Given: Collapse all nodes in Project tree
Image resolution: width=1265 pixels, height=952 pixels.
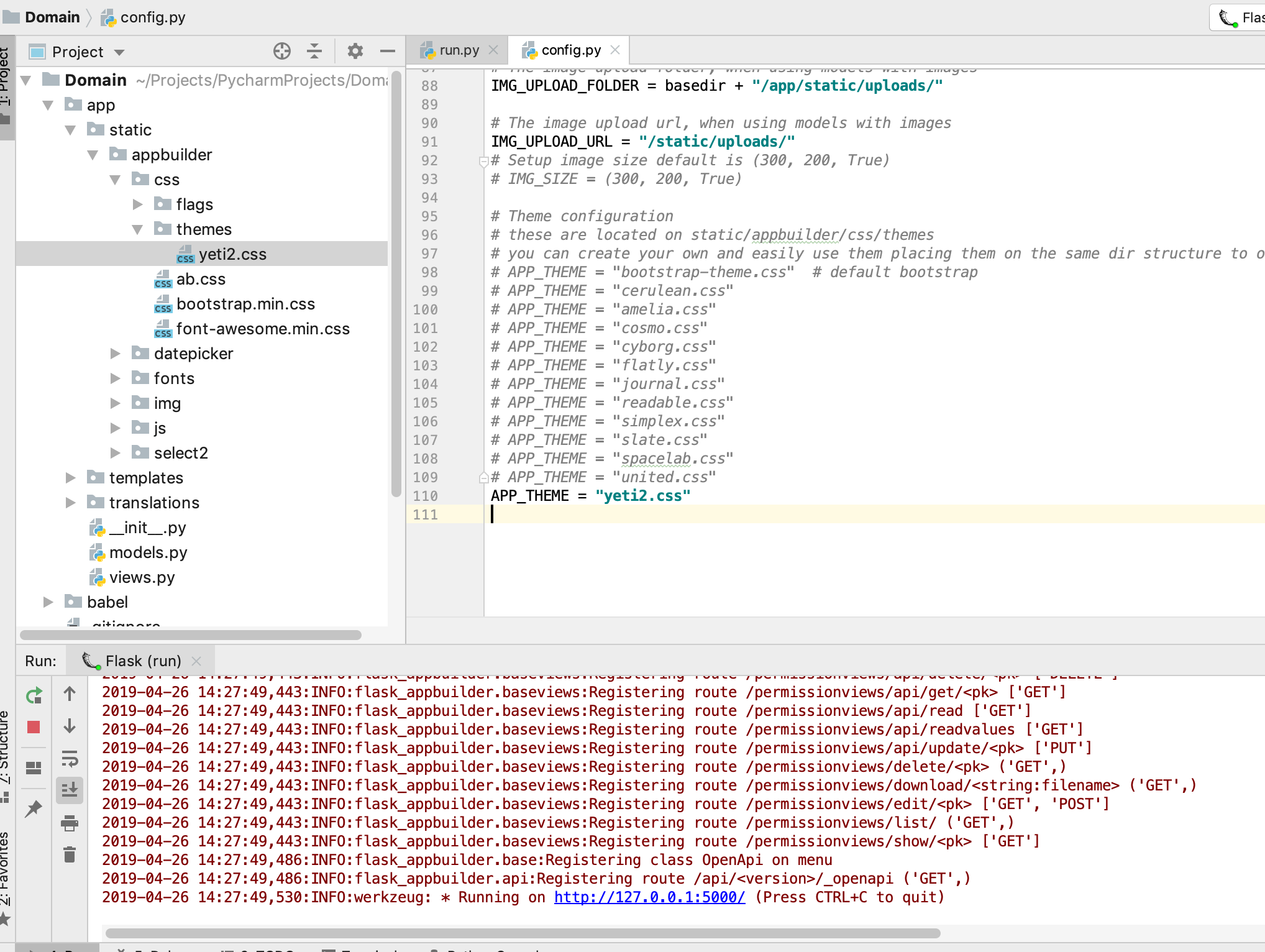Looking at the screenshot, I should point(315,52).
